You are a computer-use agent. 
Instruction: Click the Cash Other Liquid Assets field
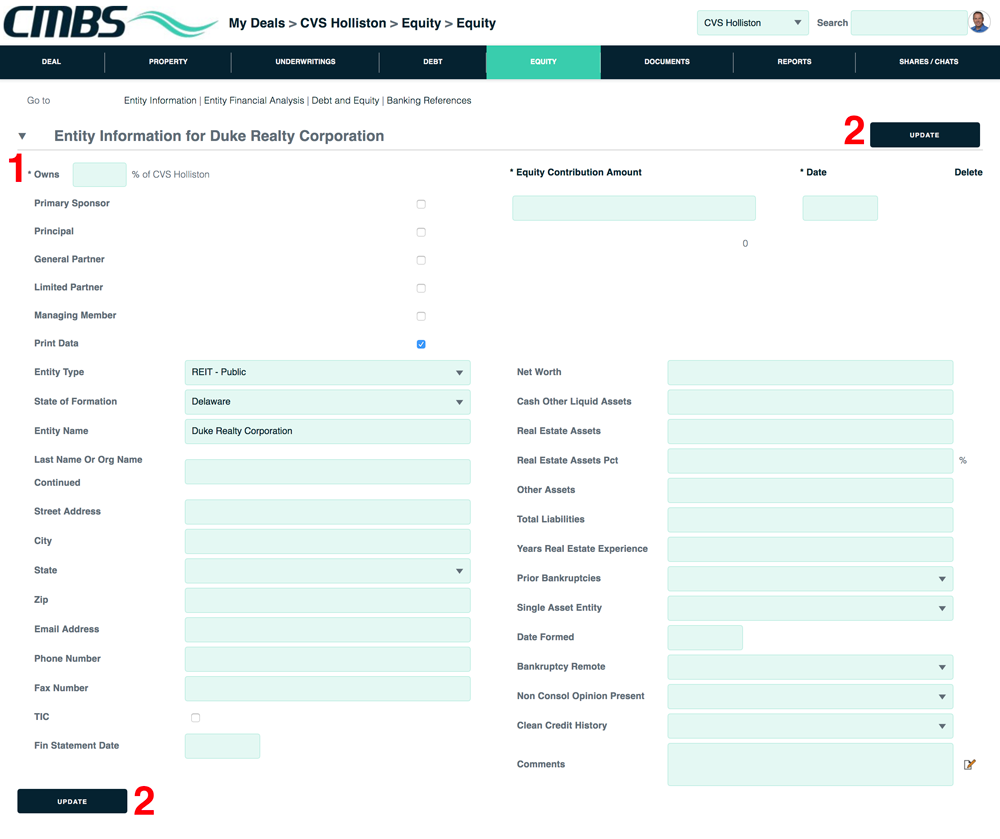pos(810,402)
